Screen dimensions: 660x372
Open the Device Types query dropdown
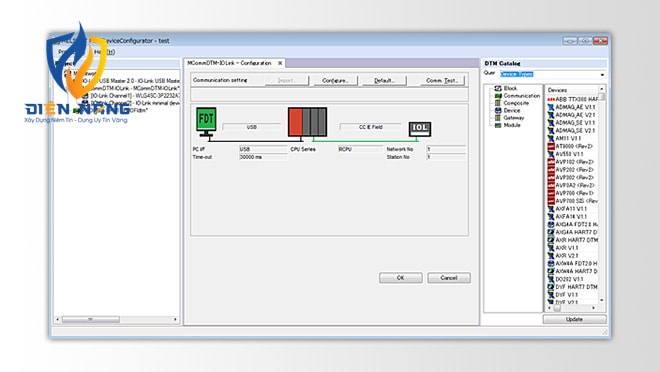(x=602, y=74)
